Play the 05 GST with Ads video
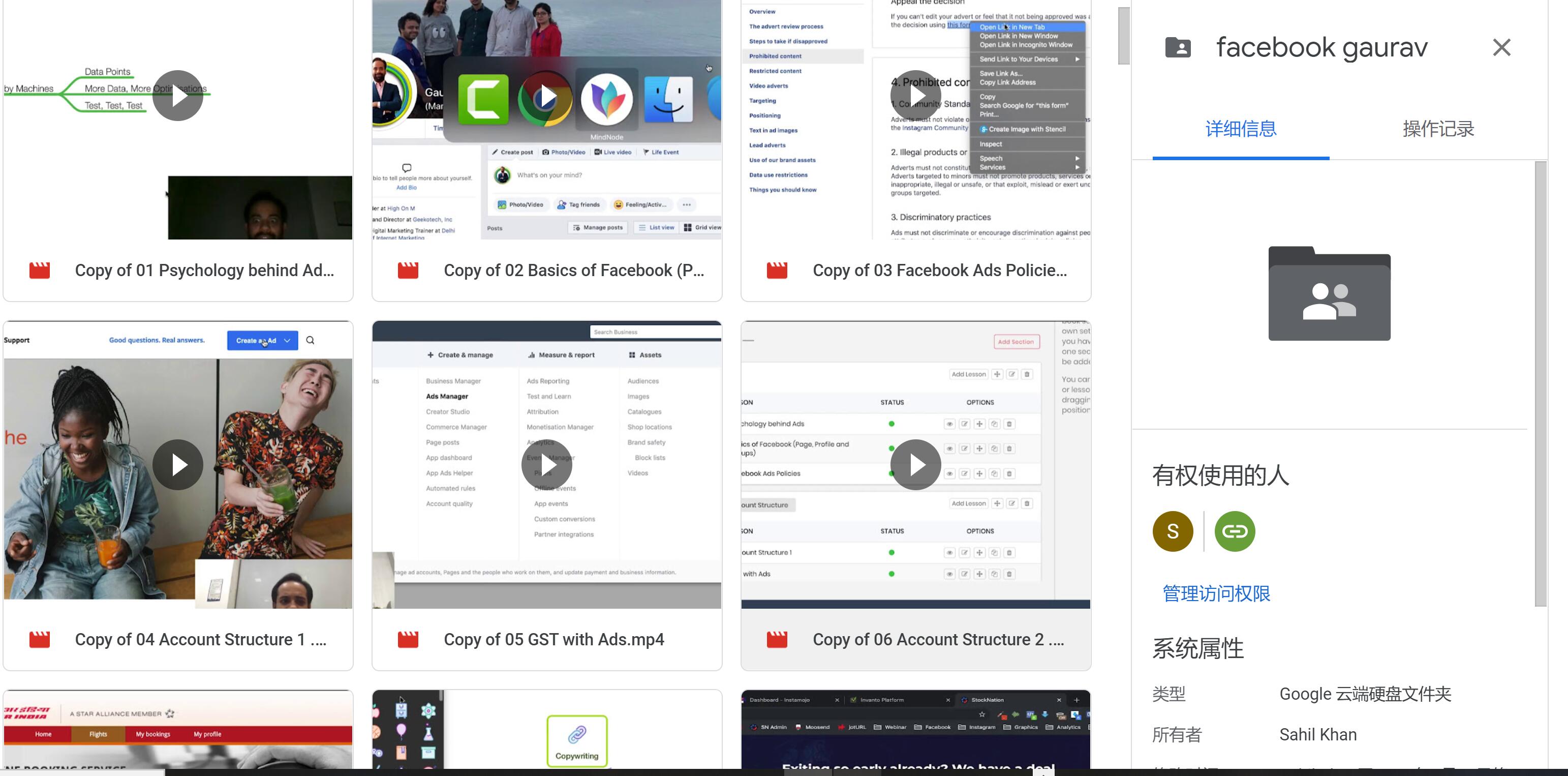This screenshot has height=776, width=1568. pos(546,465)
